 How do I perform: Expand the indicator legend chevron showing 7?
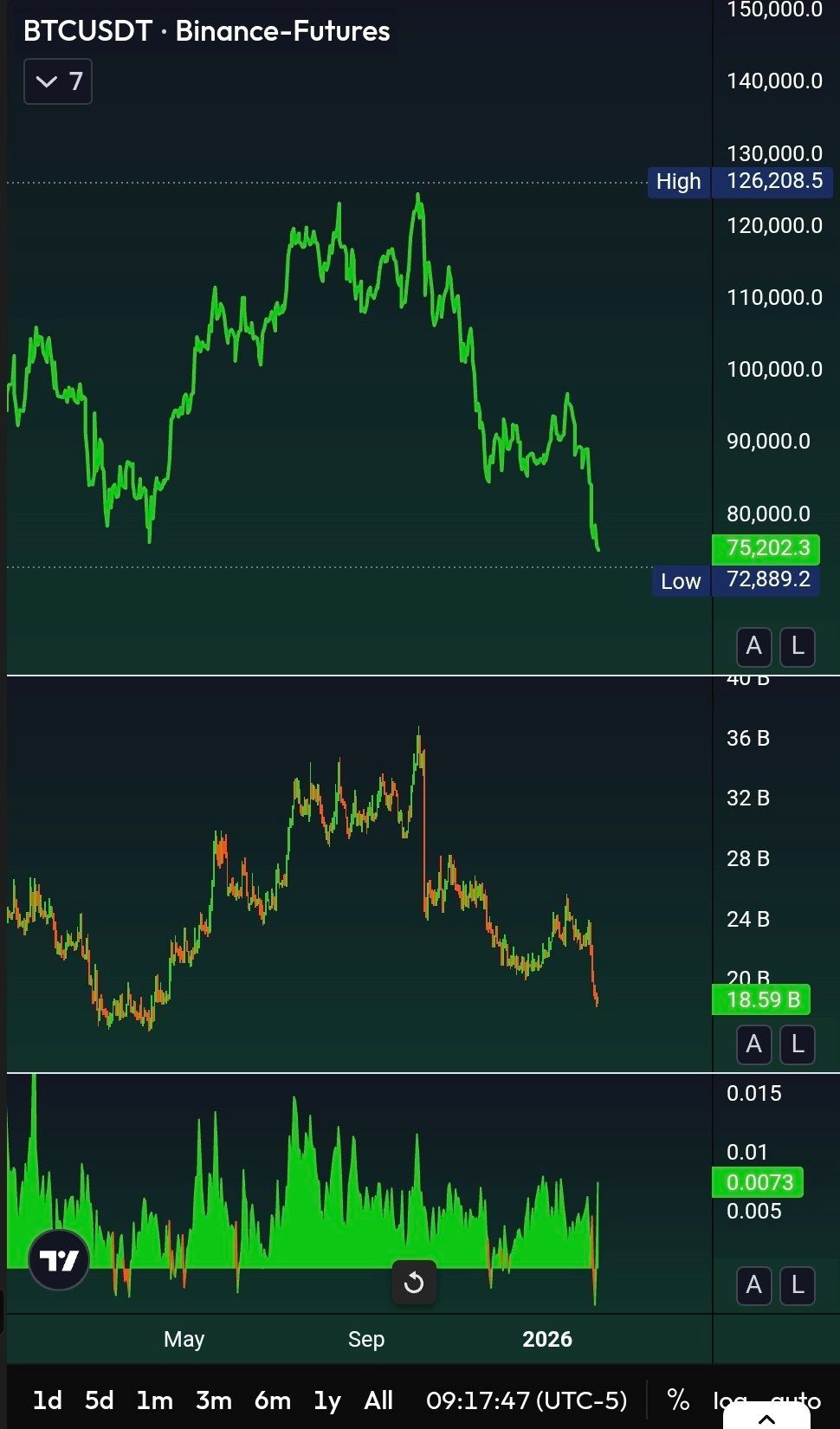coord(58,81)
